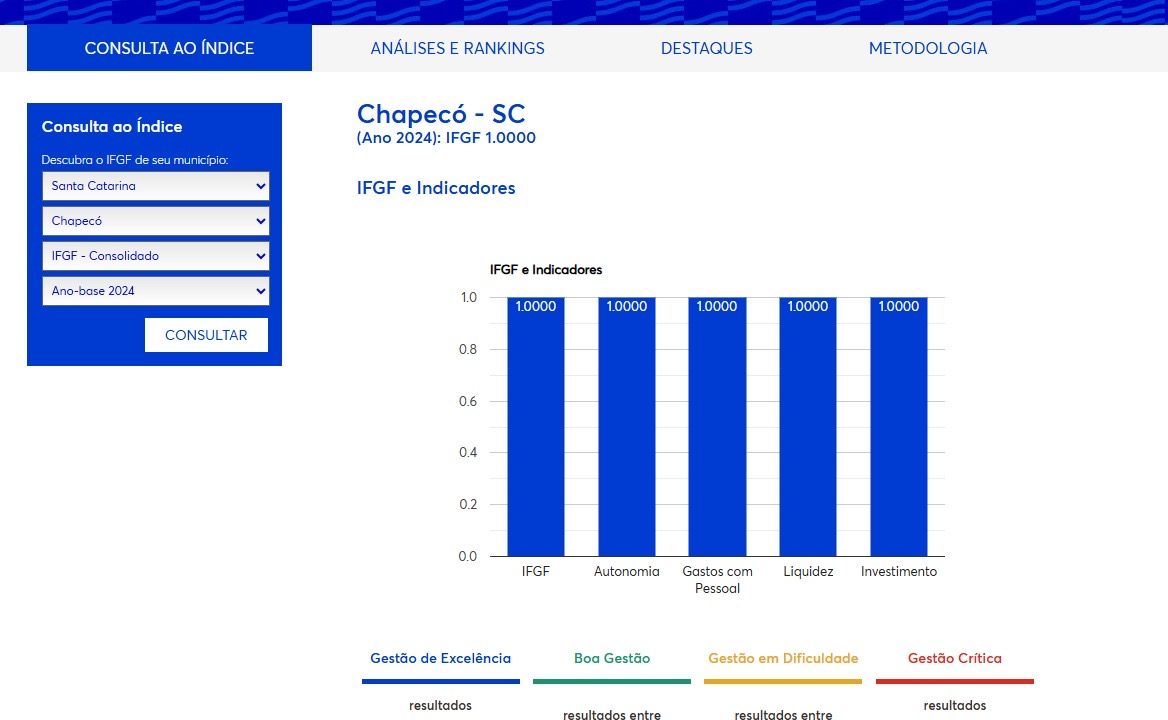Click the Boa Gestão legend label

612,658
